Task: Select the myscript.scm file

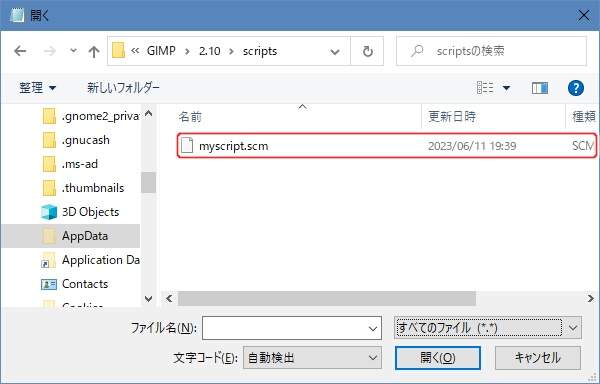Action: 386,145
